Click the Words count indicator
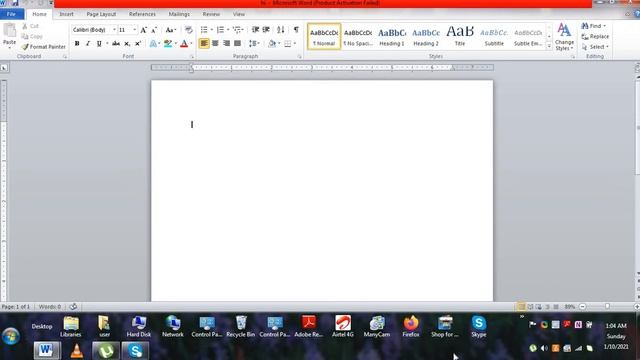 tap(50, 307)
